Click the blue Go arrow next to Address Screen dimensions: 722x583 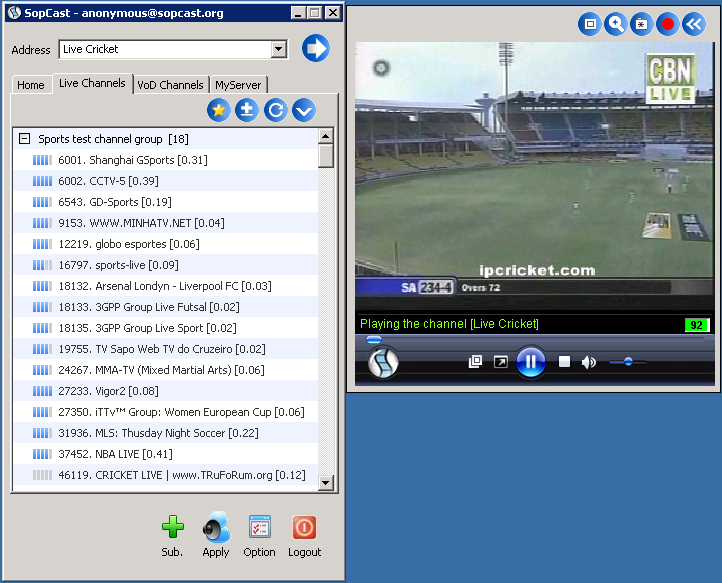(x=315, y=48)
